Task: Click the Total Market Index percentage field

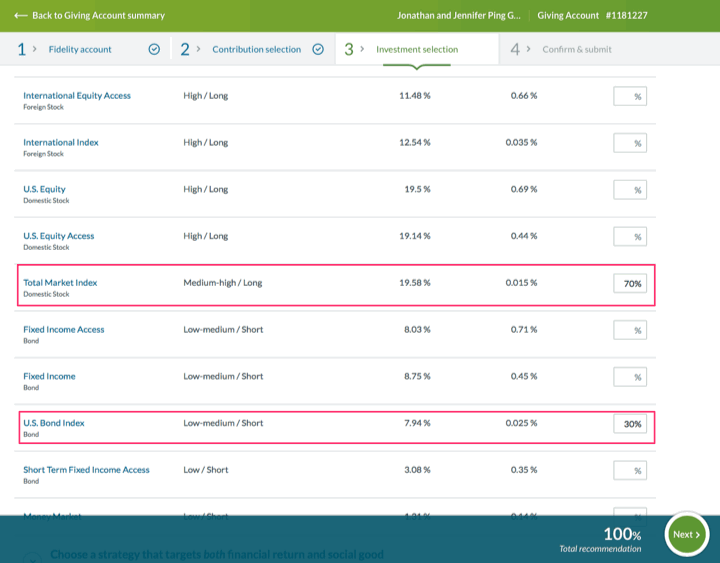Action: [630, 284]
